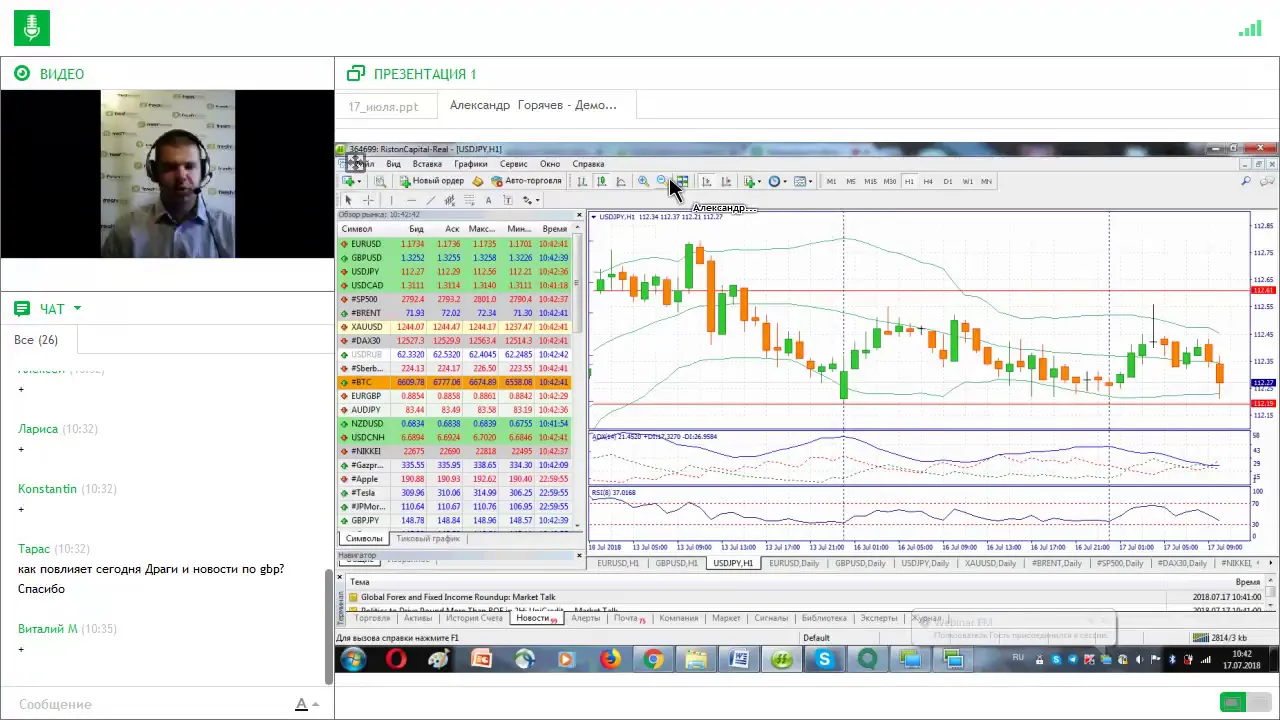The height and width of the screenshot is (720, 1280).
Task: Switch to the EURUSD,H1 chart tab
Action: tap(618, 563)
